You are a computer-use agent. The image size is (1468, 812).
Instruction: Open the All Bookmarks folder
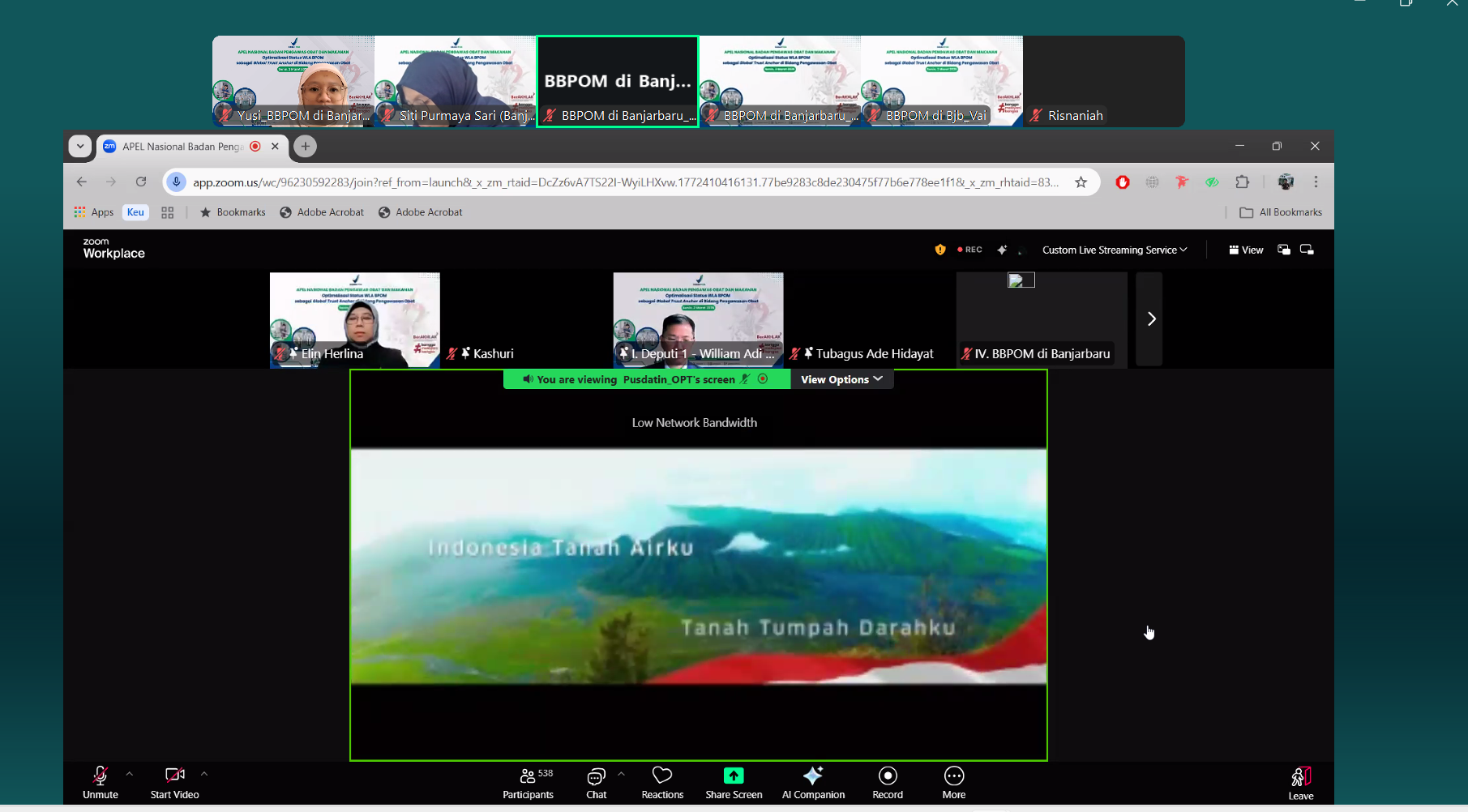pyautogui.click(x=1281, y=212)
